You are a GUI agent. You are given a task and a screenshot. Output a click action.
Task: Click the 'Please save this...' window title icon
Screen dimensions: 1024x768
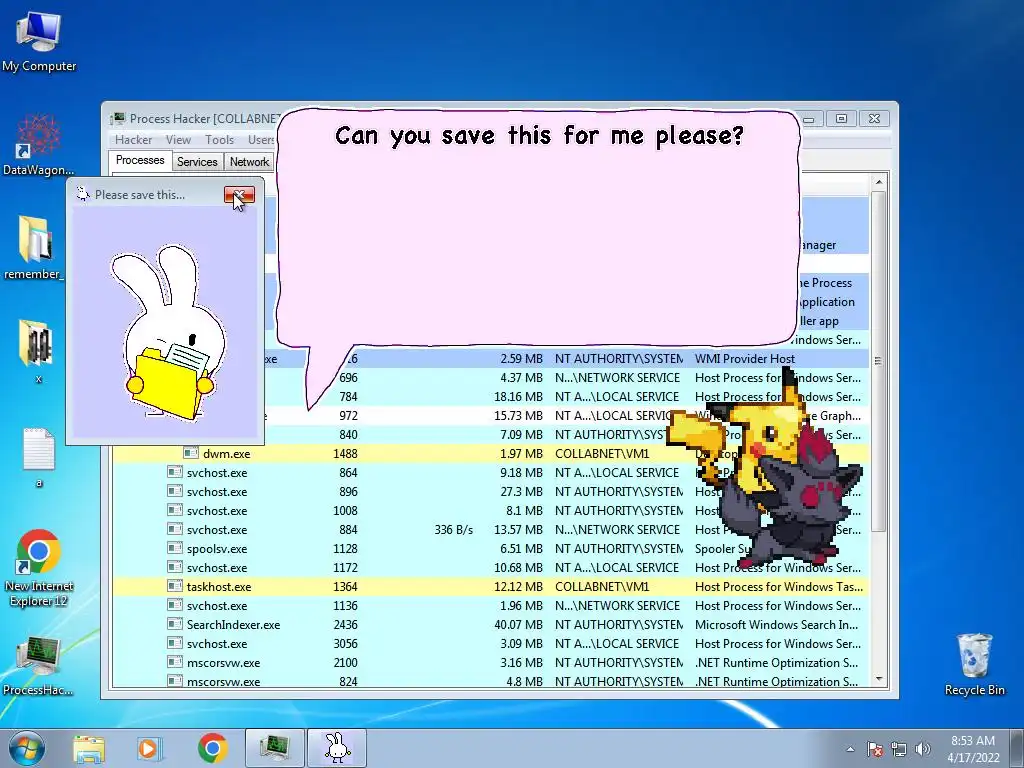82,194
